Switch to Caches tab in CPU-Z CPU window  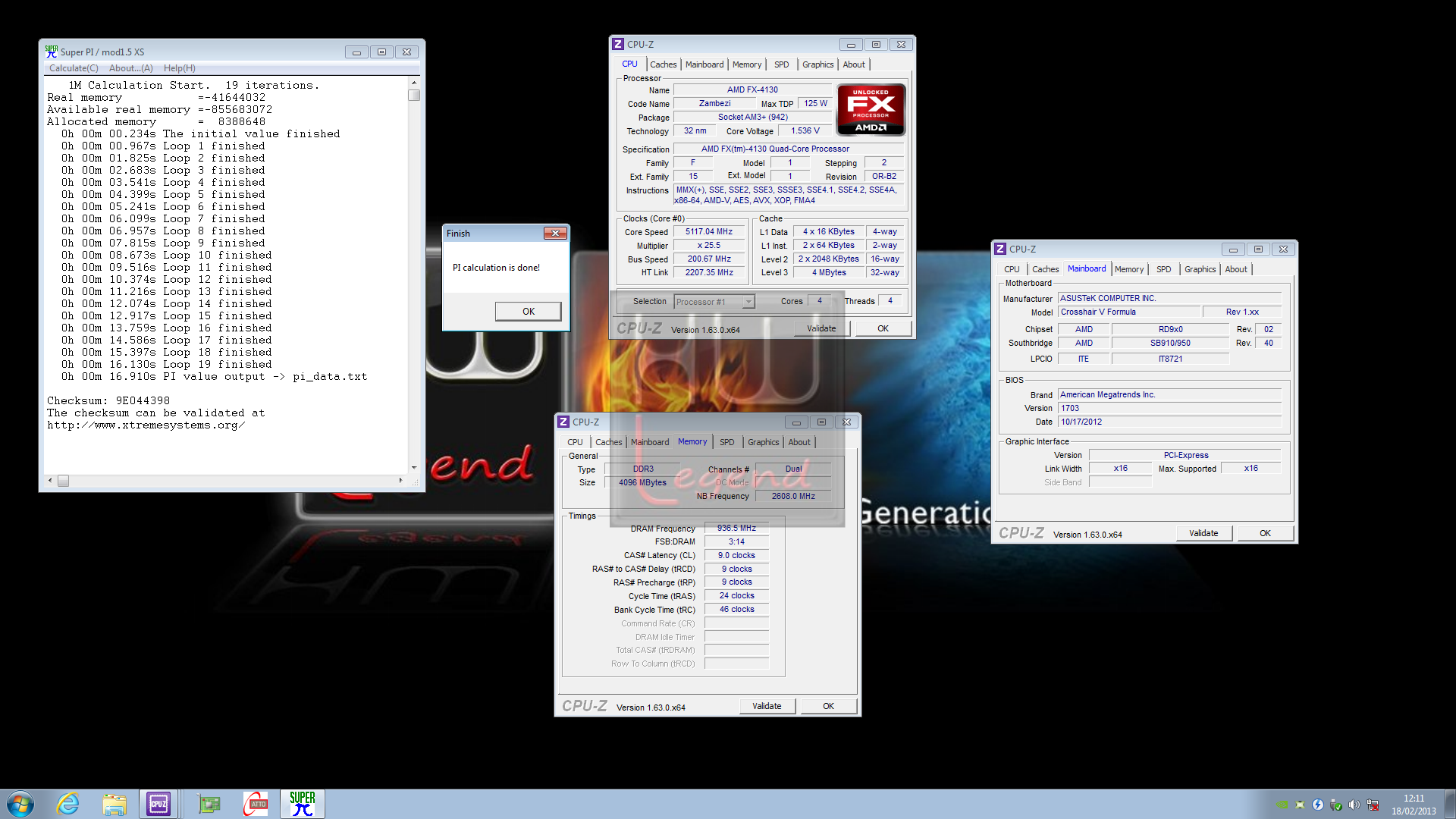click(x=663, y=64)
